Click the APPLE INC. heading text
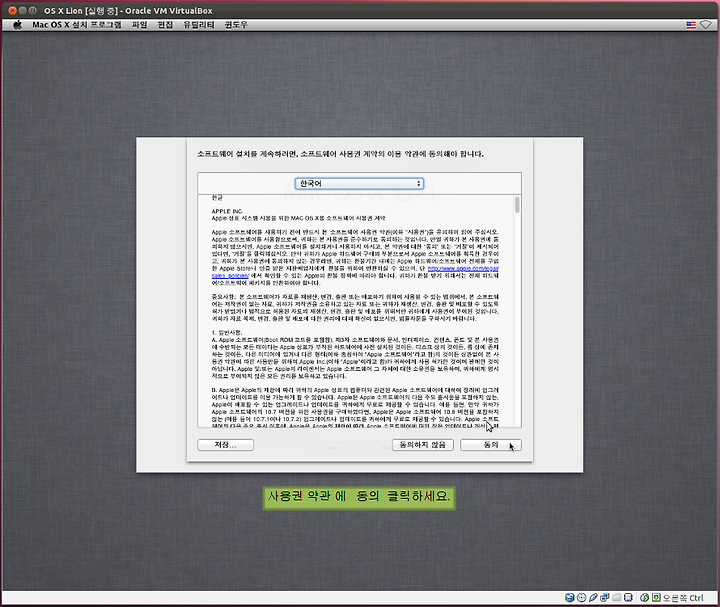 (x=227, y=211)
